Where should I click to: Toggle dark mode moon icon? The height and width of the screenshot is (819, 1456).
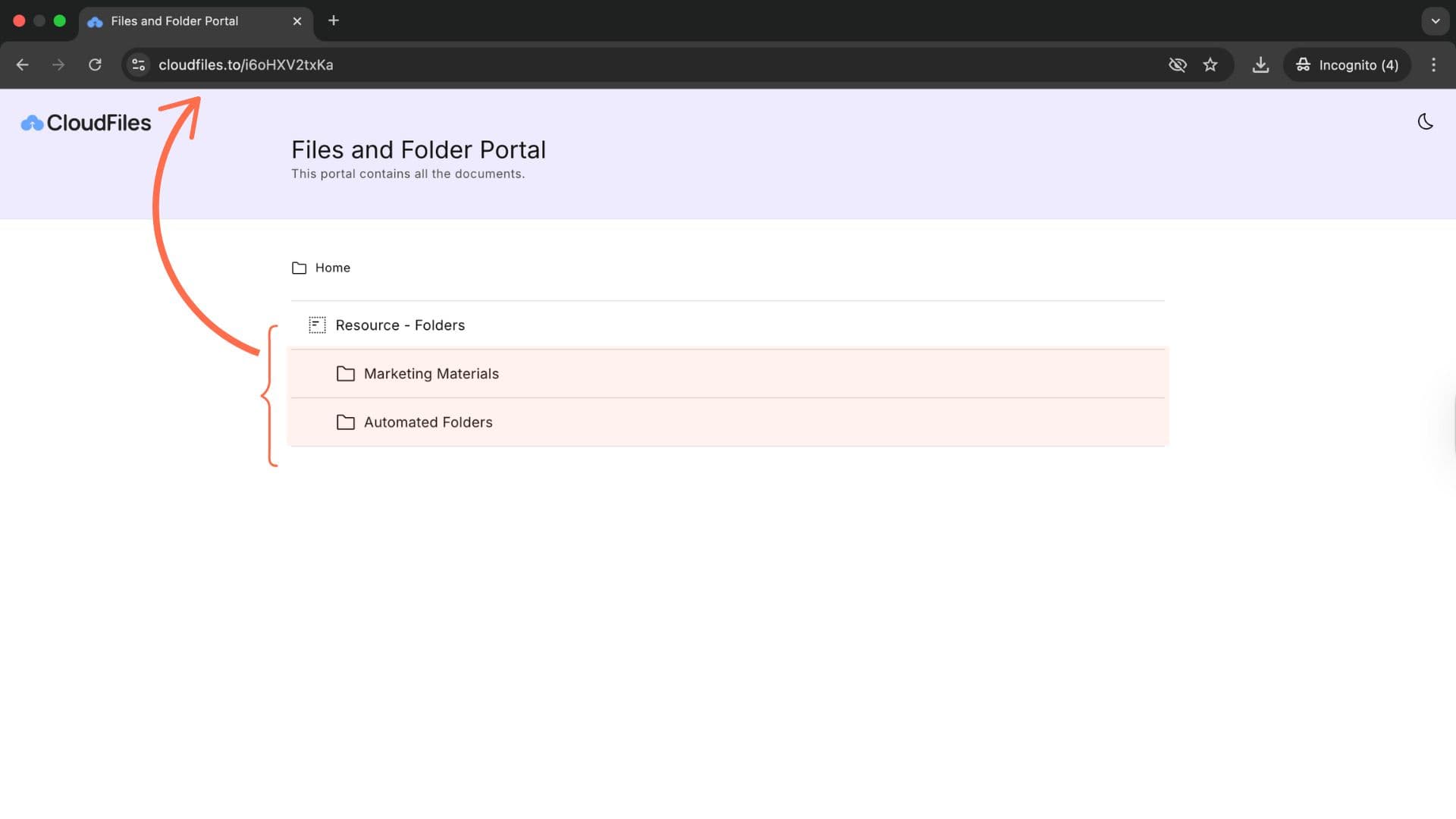click(x=1425, y=122)
